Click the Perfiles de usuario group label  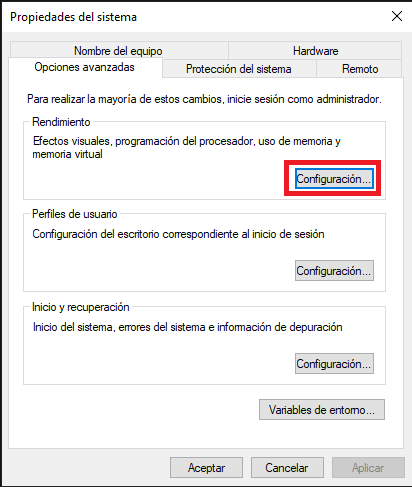(x=75, y=214)
